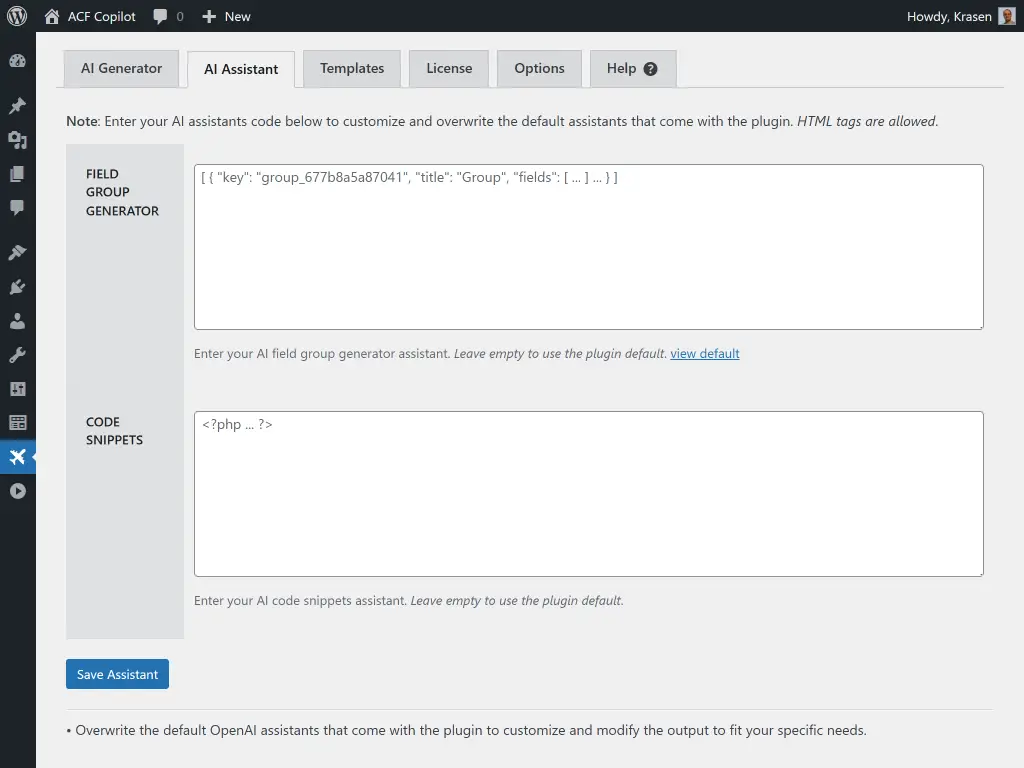Viewport: 1024px width, 768px height.
Task: Open the New content menu in admin bar
Action: coord(226,16)
